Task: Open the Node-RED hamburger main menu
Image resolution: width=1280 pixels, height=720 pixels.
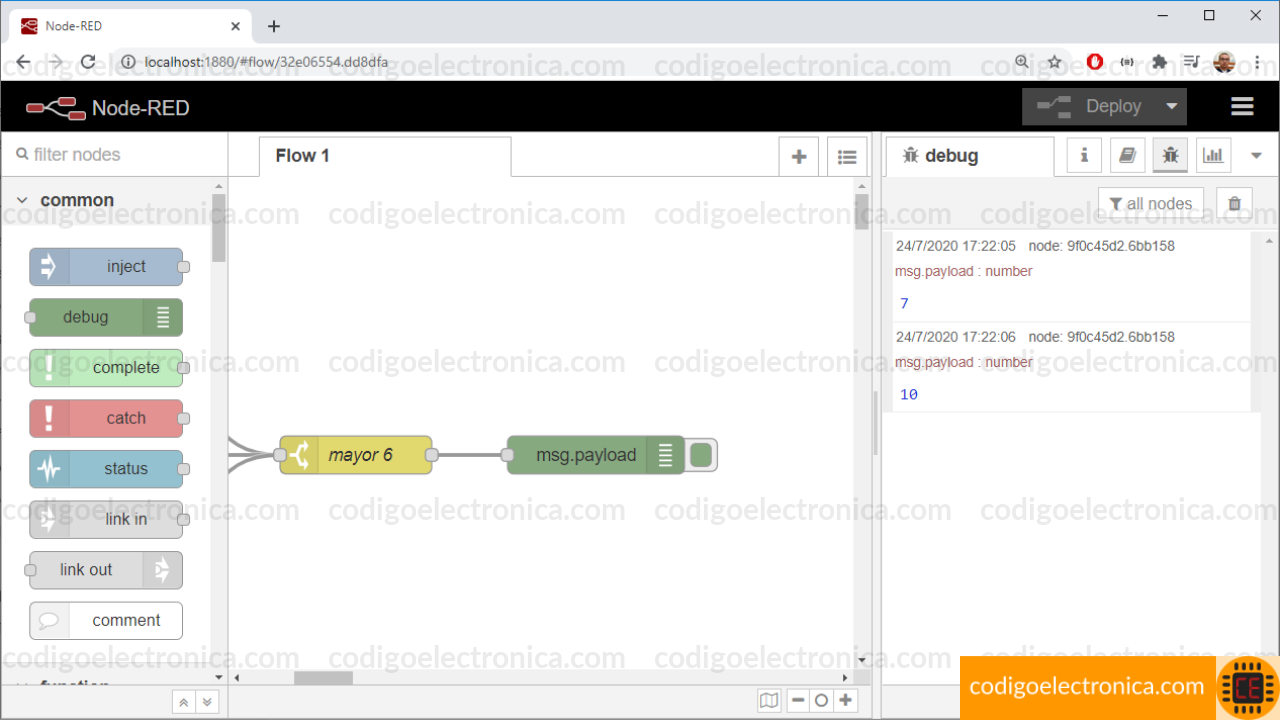Action: 1242,106
